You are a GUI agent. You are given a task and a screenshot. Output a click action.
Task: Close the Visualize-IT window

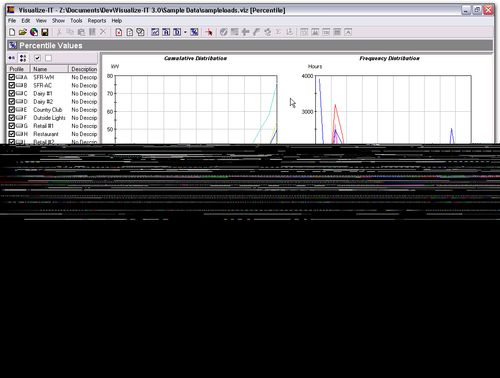[488, 10]
